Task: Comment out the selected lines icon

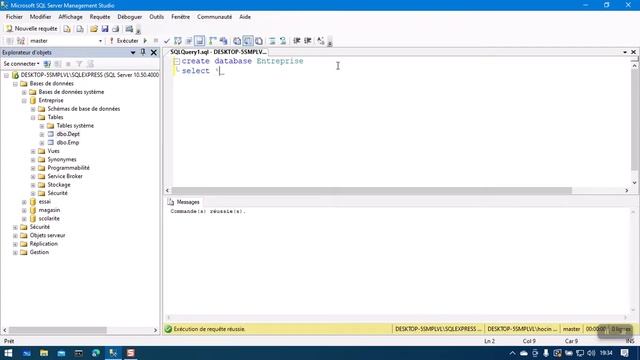Action: tap(272, 41)
